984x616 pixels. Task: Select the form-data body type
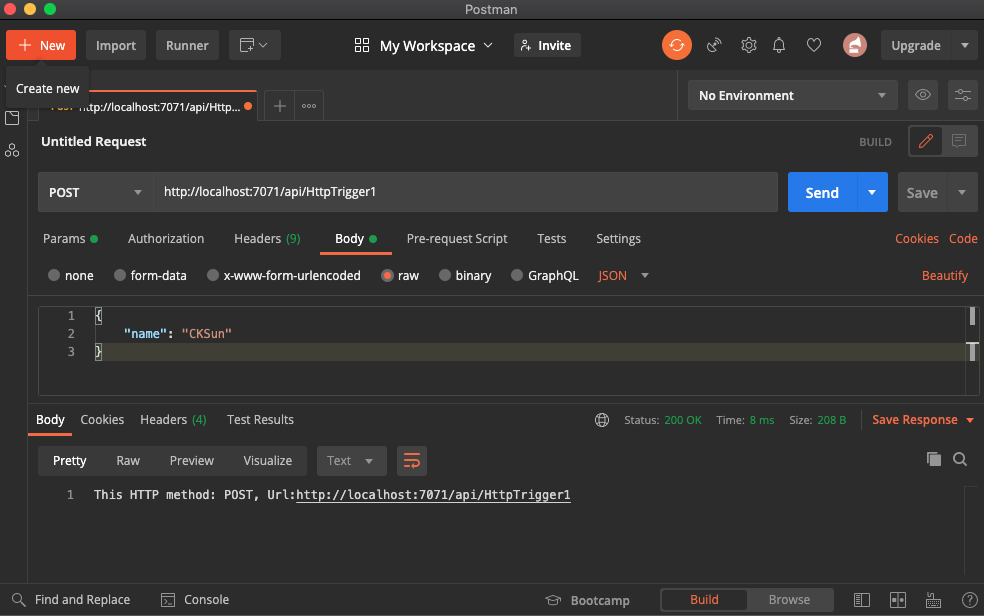pos(150,275)
